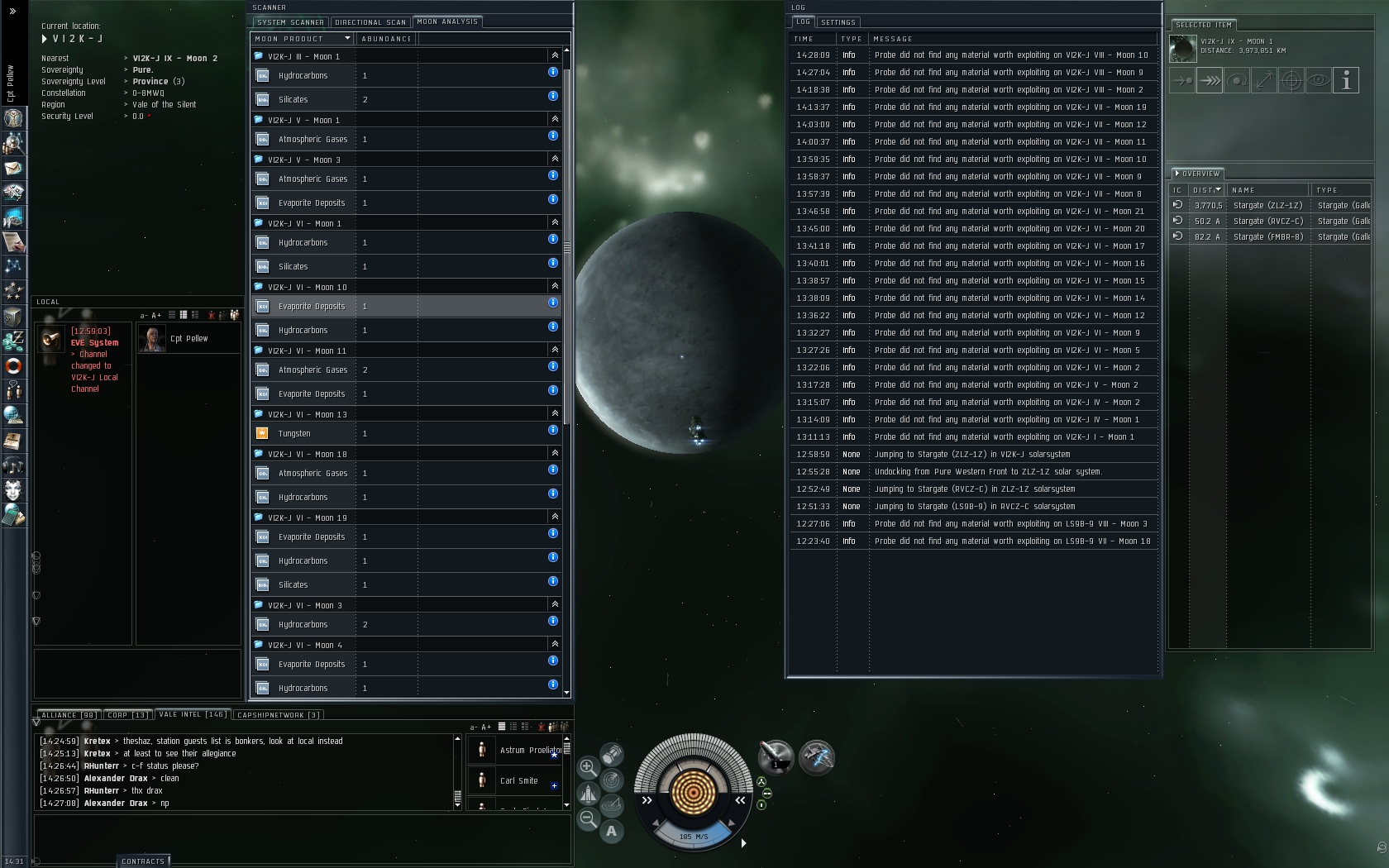
Task: Toggle the Autopilot A button
Action: [612, 831]
